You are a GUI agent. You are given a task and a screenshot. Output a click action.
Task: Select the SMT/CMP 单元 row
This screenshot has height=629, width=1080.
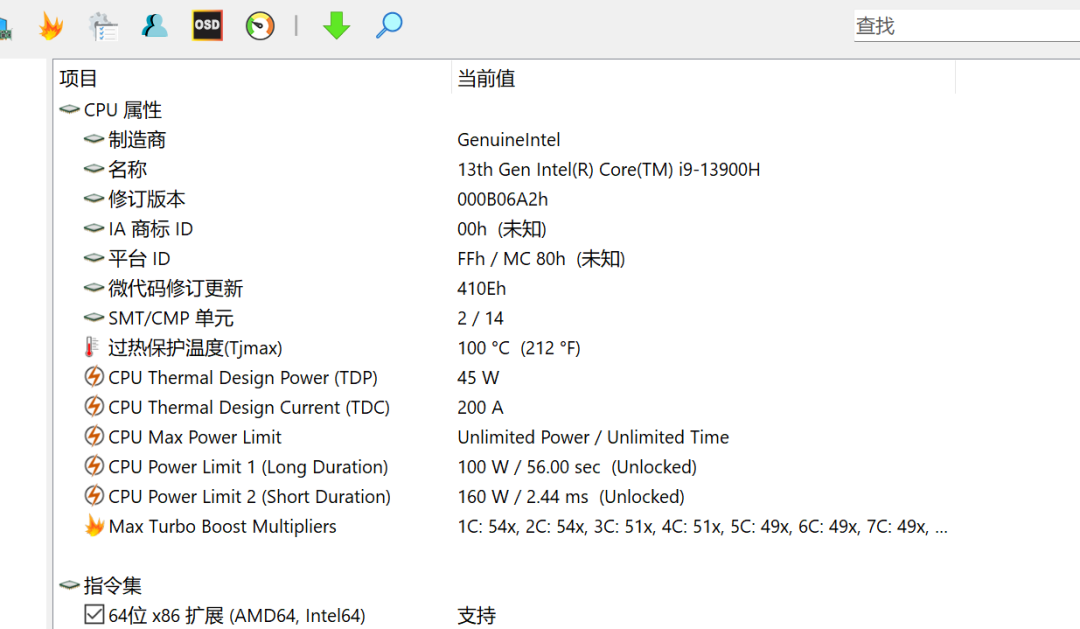coord(171,318)
